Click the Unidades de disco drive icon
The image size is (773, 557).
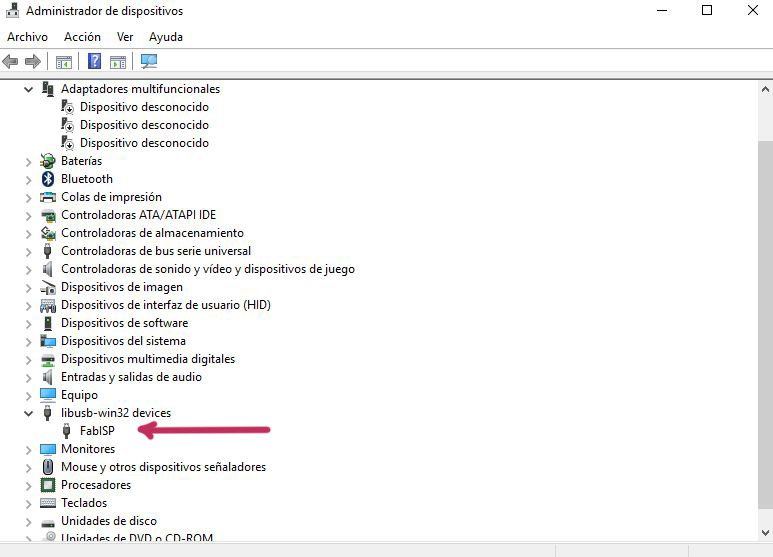[48, 522]
